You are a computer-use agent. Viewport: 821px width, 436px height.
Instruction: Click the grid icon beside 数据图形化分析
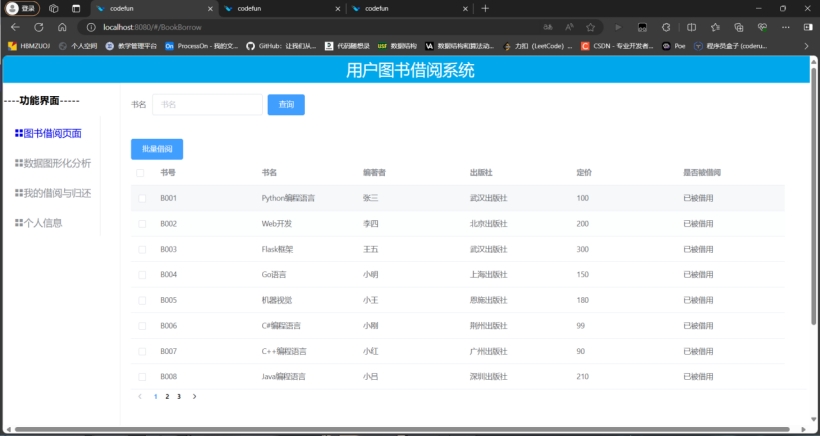pos(19,163)
